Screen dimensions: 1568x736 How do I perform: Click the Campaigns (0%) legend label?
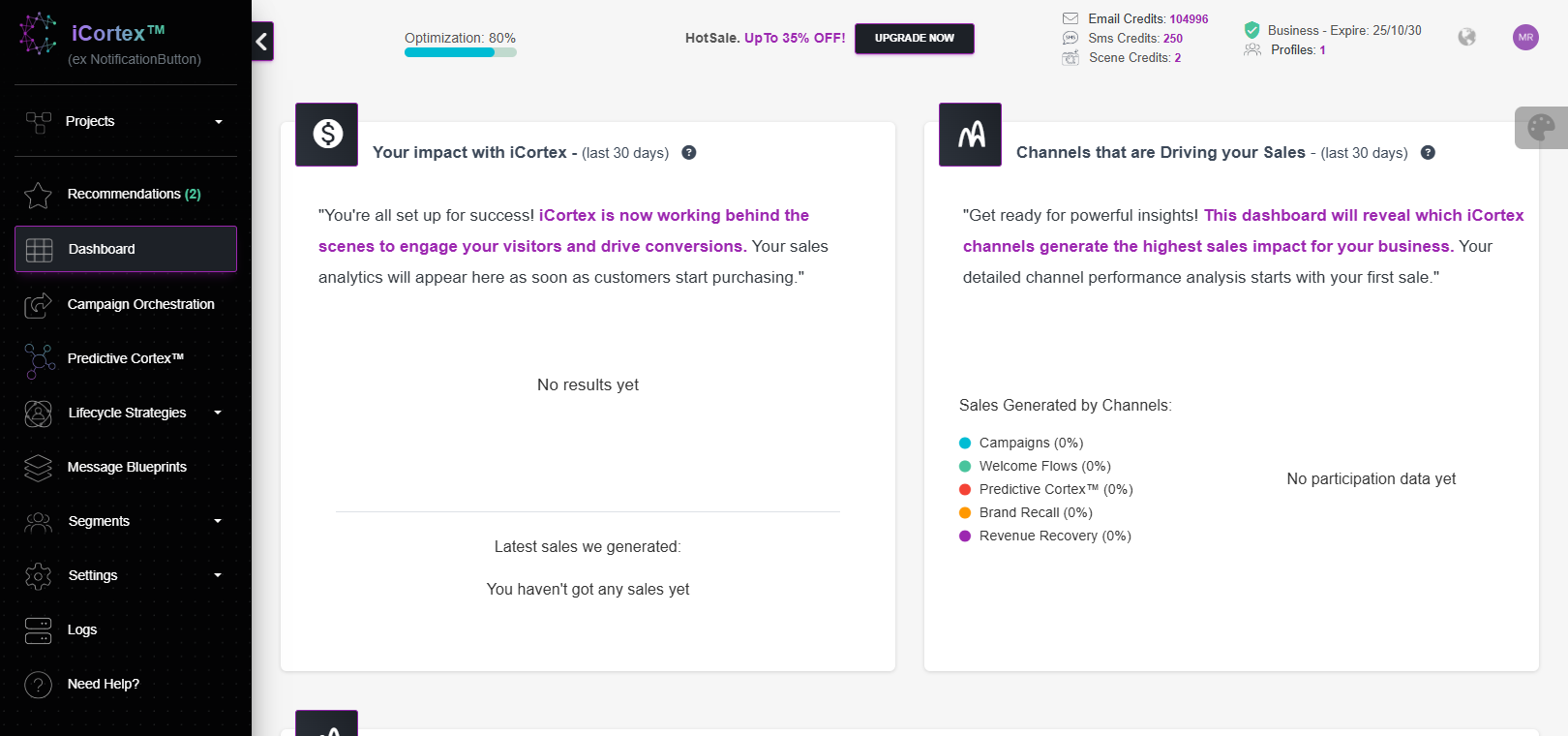point(1031,443)
